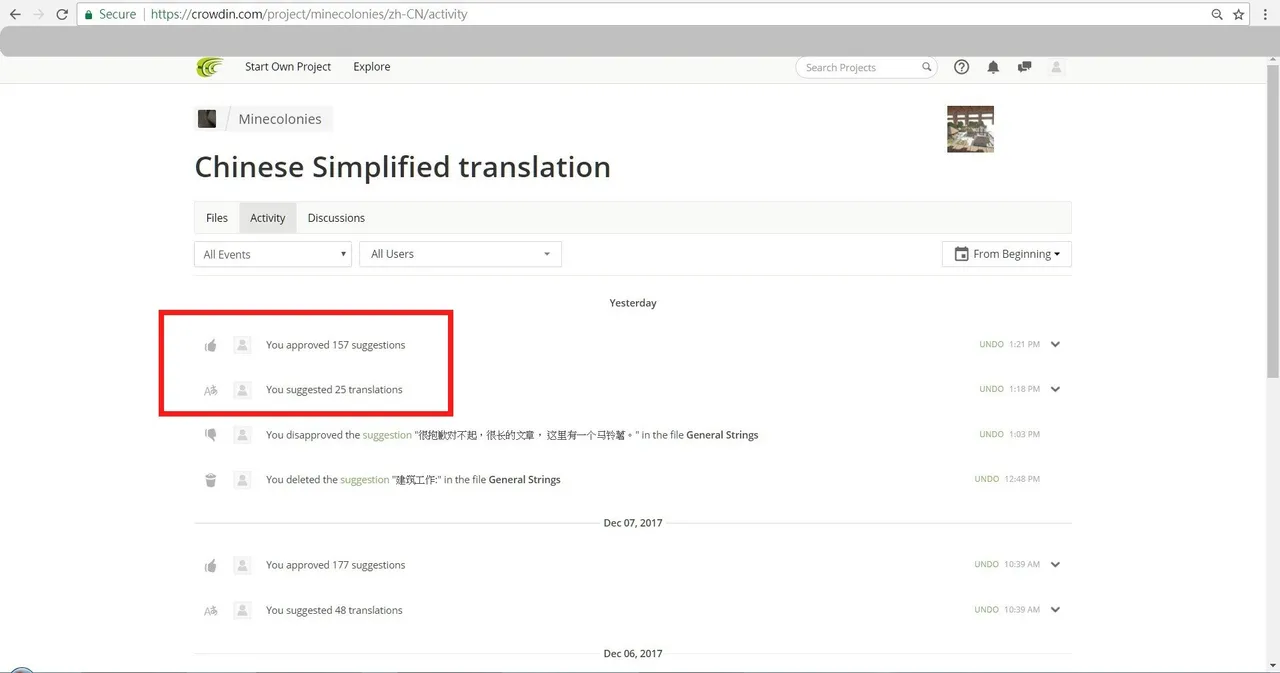Click 'You approved 157 suggestions' text
Viewport: 1280px width, 673px height.
coord(335,345)
